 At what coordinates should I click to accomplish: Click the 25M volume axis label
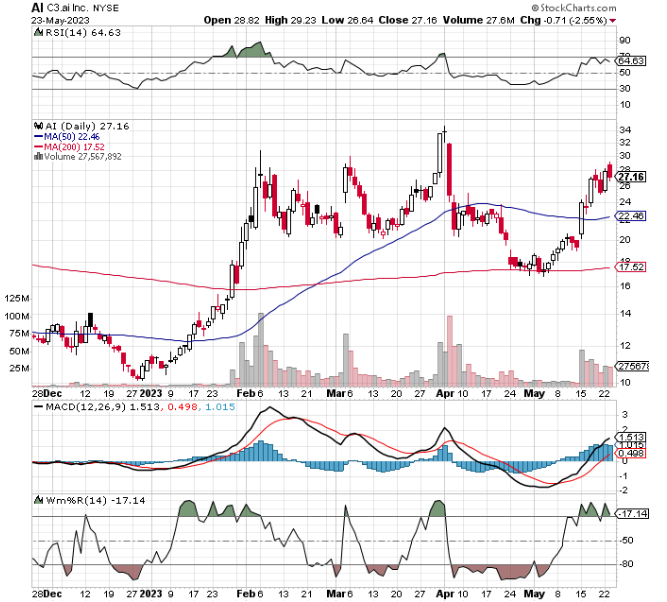click(x=19, y=368)
